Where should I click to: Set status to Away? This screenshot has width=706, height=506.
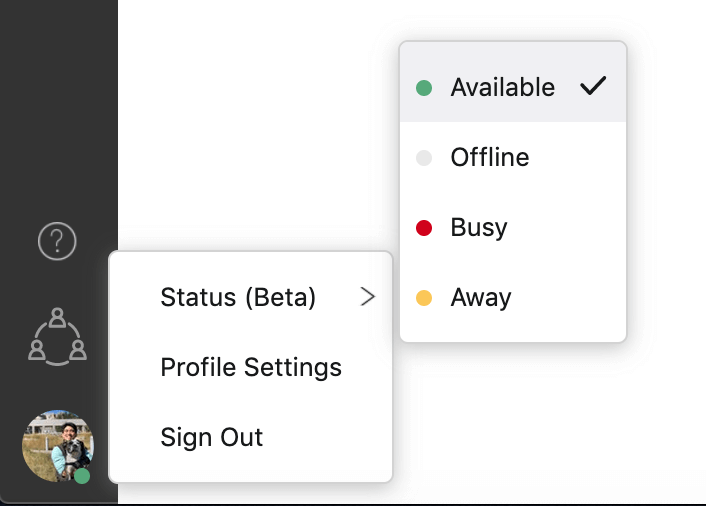(513, 298)
